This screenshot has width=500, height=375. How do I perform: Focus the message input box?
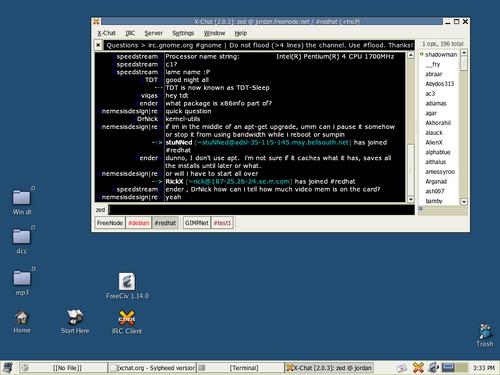[262, 210]
